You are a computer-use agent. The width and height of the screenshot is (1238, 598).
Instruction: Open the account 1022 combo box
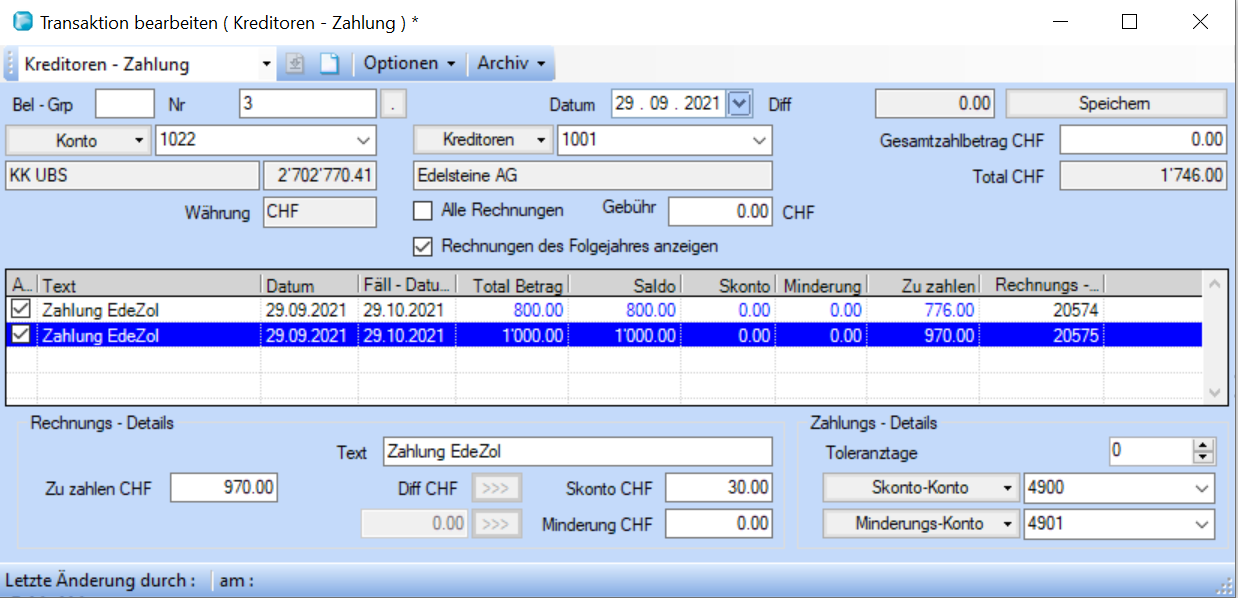pyautogui.click(x=362, y=140)
